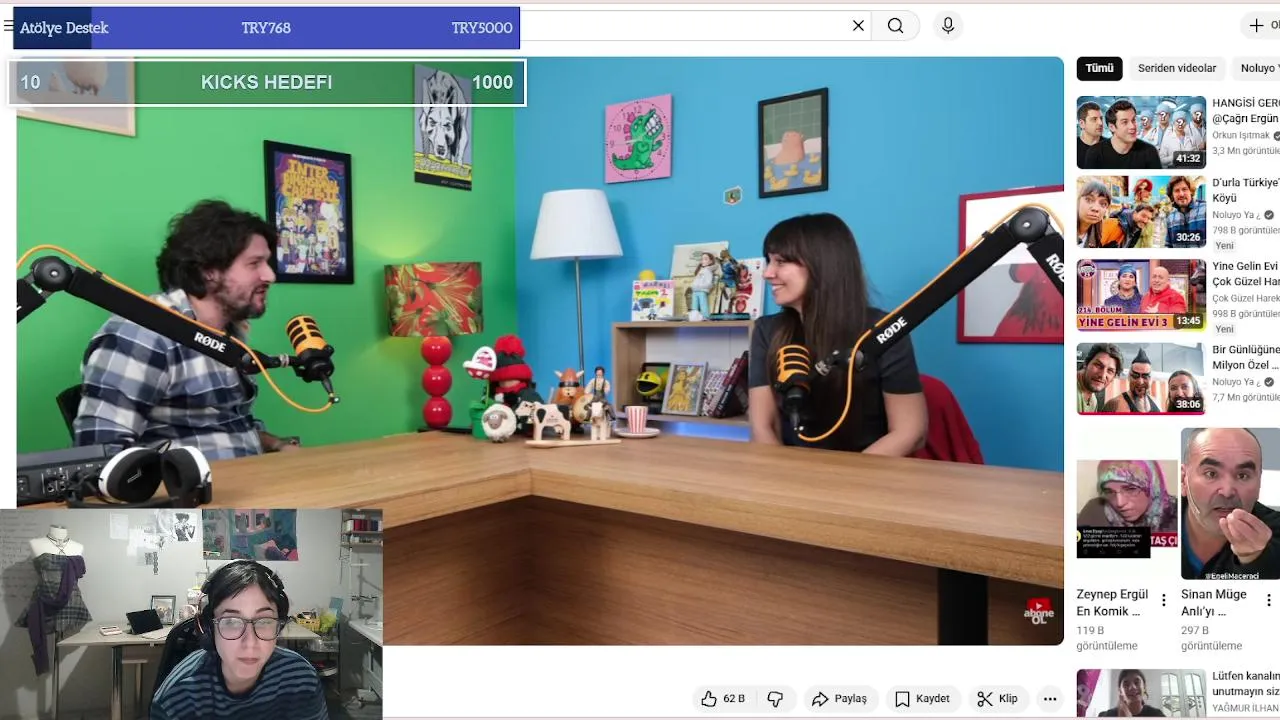
Task: Open the Create plus button
Action: pyautogui.click(x=1260, y=26)
